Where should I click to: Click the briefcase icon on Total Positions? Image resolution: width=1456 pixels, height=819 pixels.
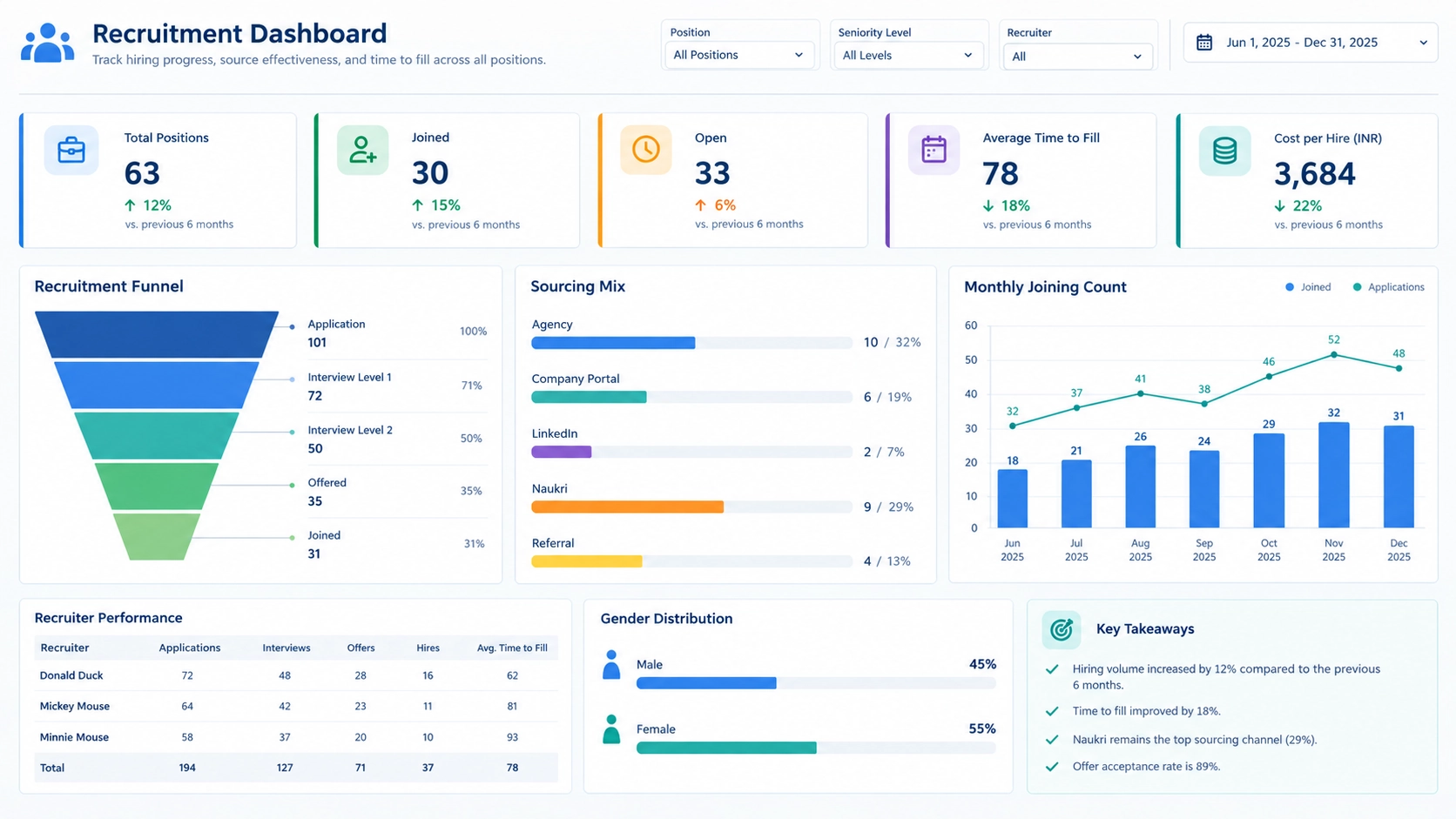71,151
